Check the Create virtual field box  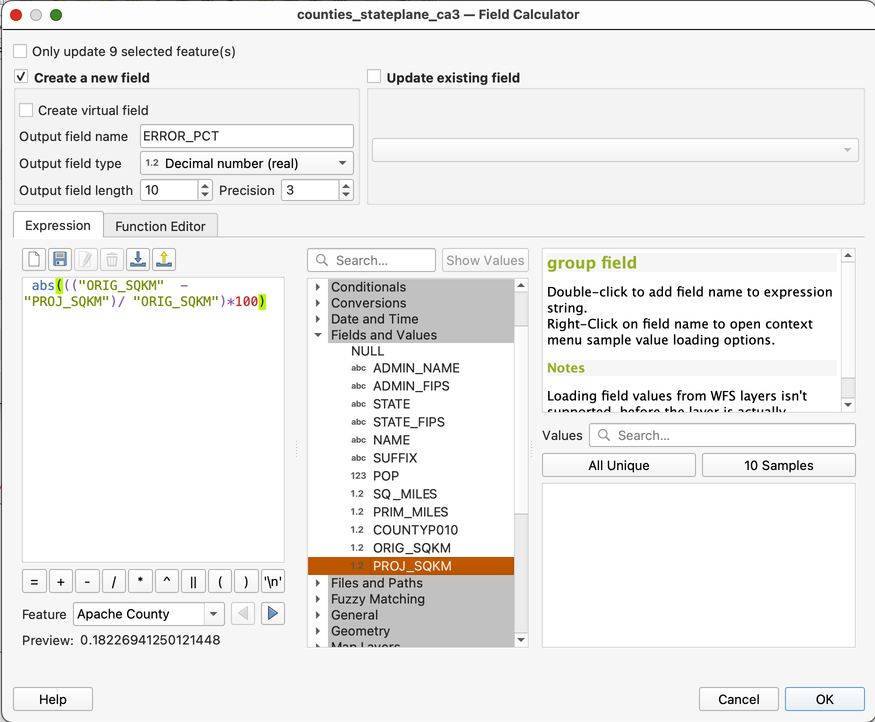27,110
